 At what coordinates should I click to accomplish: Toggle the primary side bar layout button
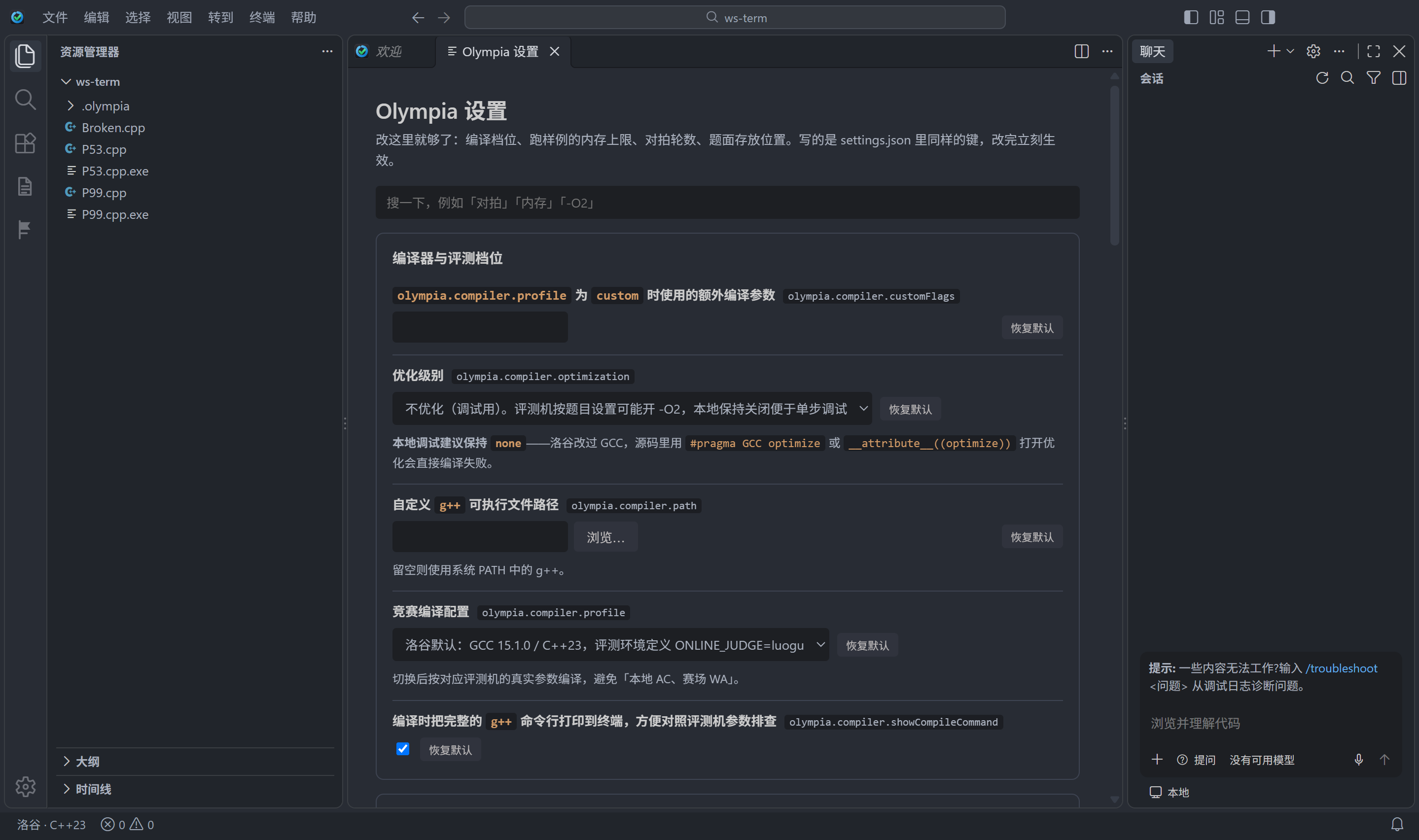(x=1191, y=18)
